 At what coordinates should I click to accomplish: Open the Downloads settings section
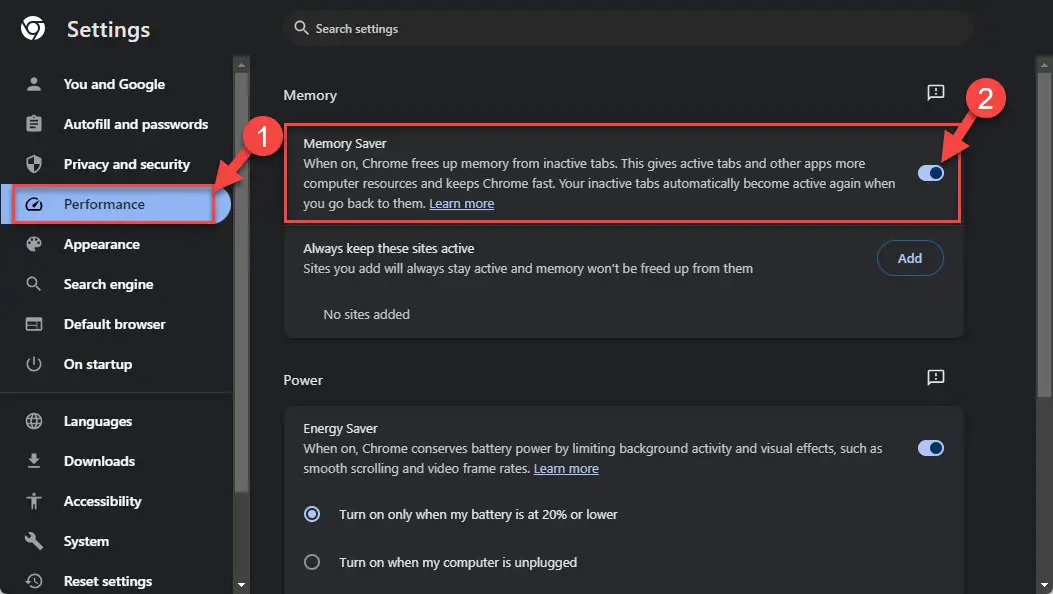pos(99,461)
